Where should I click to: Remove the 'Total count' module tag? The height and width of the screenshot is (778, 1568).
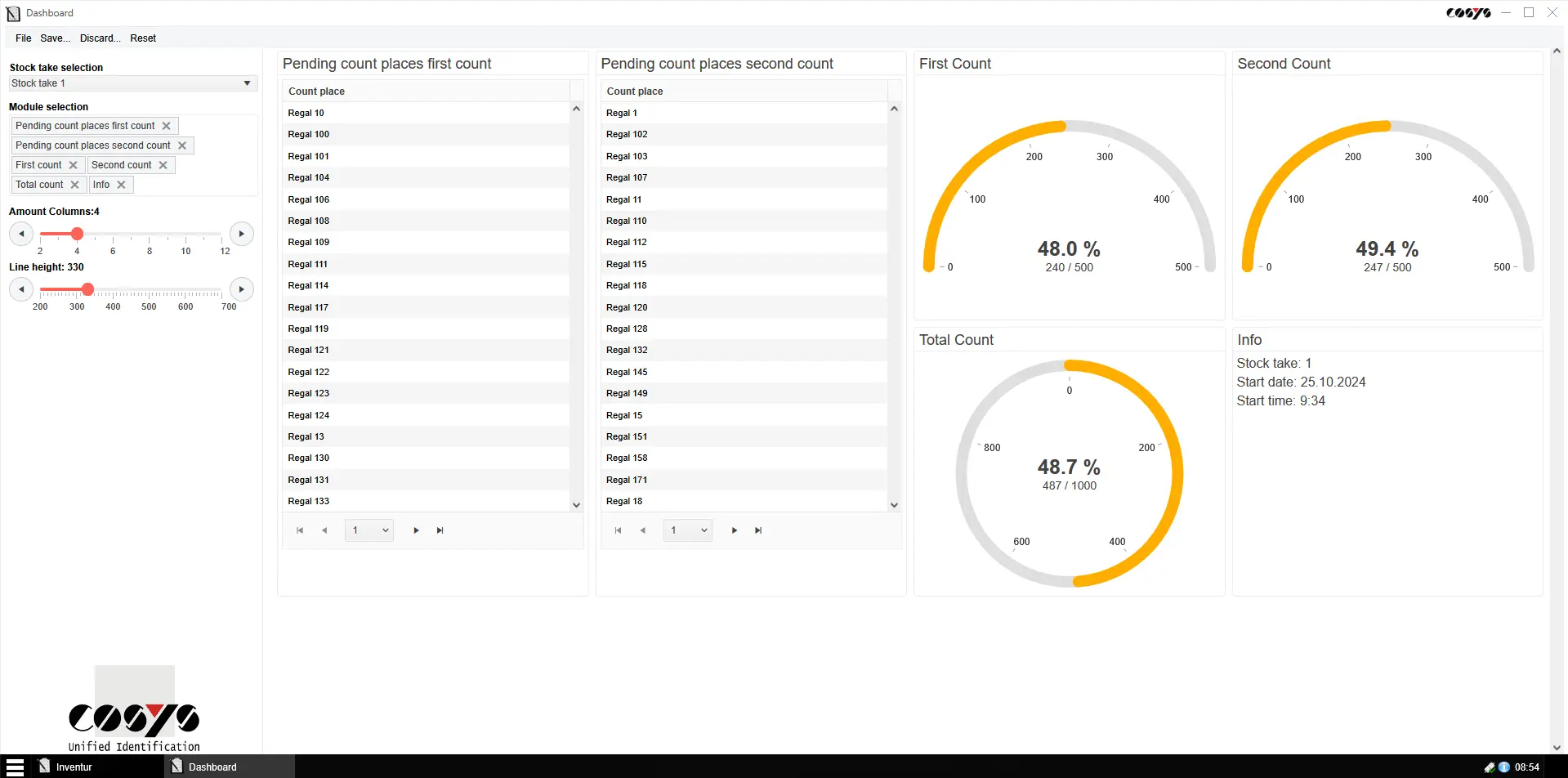pyautogui.click(x=75, y=185)
